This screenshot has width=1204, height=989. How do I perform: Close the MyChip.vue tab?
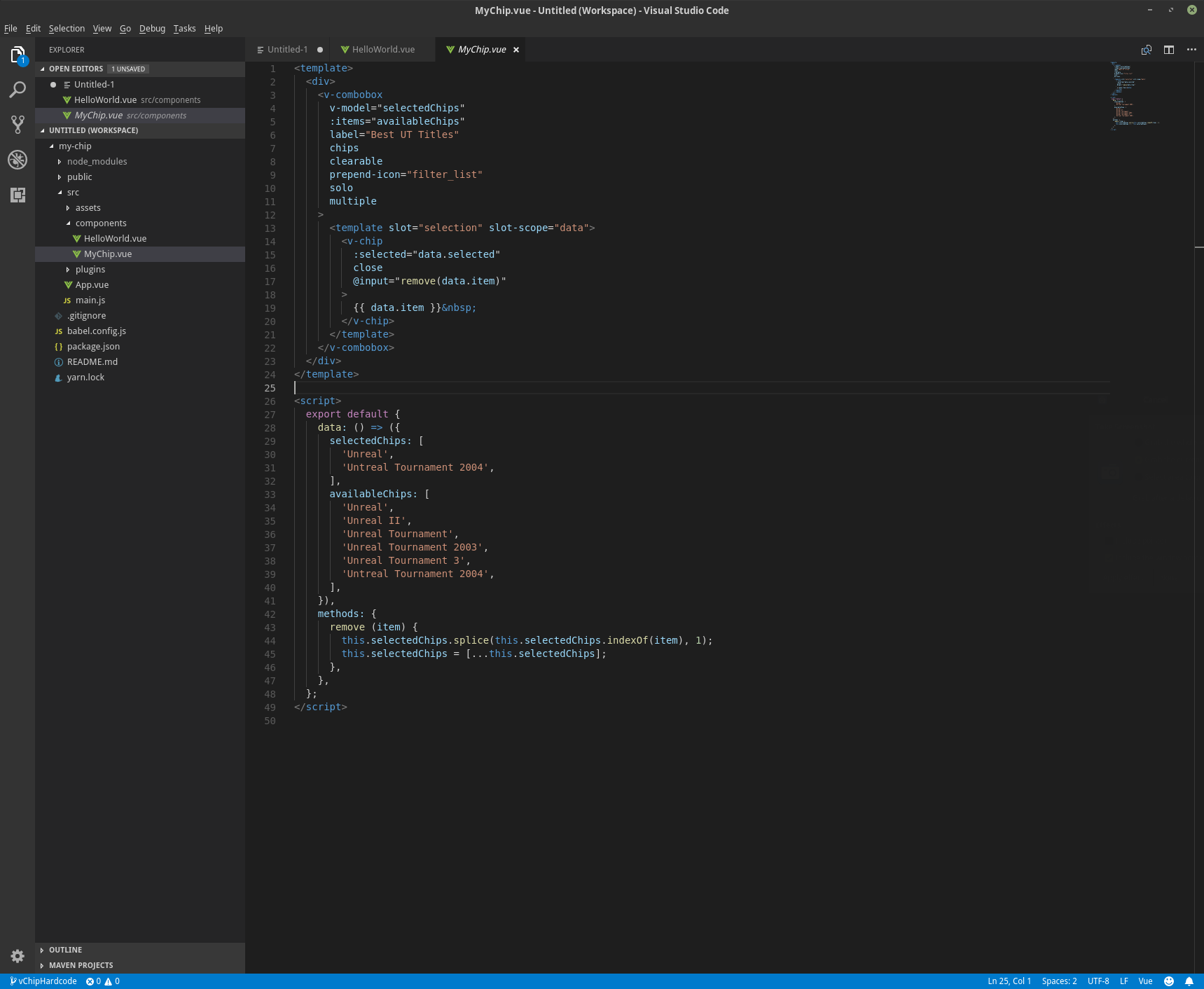point(516,50)
